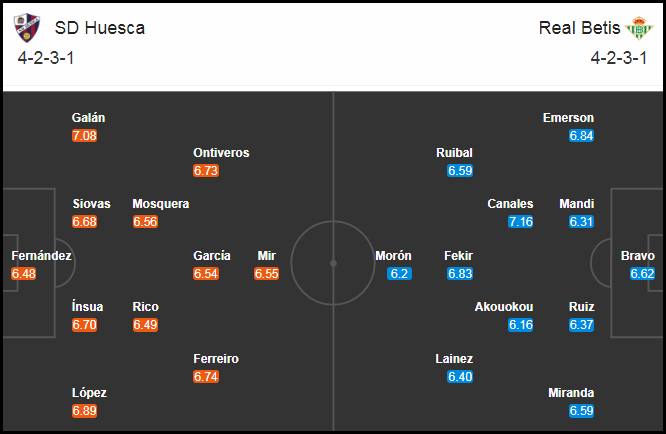Screen dimensions: 666x434
Task: Click player name Mosquera
Action: [x=161, y=204]
